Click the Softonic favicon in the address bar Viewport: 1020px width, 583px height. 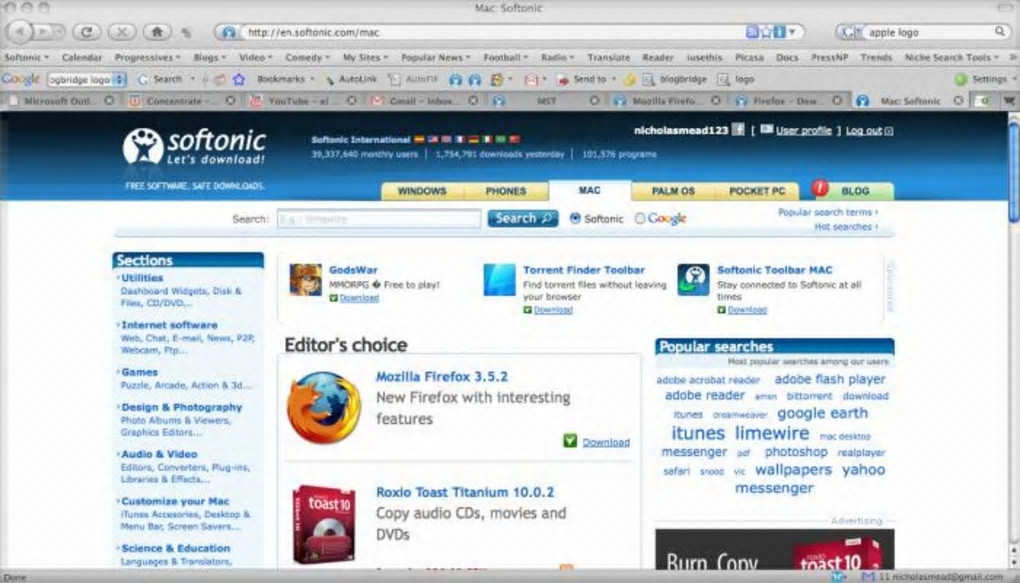tap(229, 32)
